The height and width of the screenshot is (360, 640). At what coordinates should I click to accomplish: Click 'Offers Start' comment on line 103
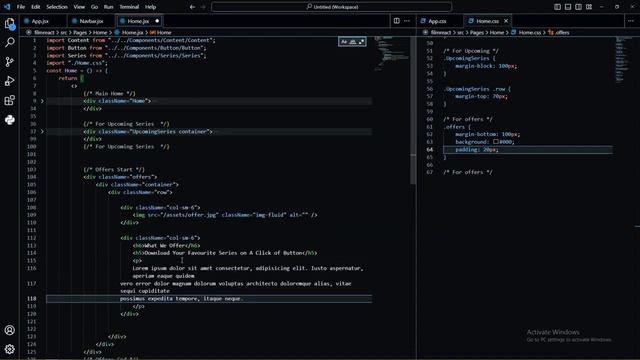pyautogui.click(x=114, y=169)
